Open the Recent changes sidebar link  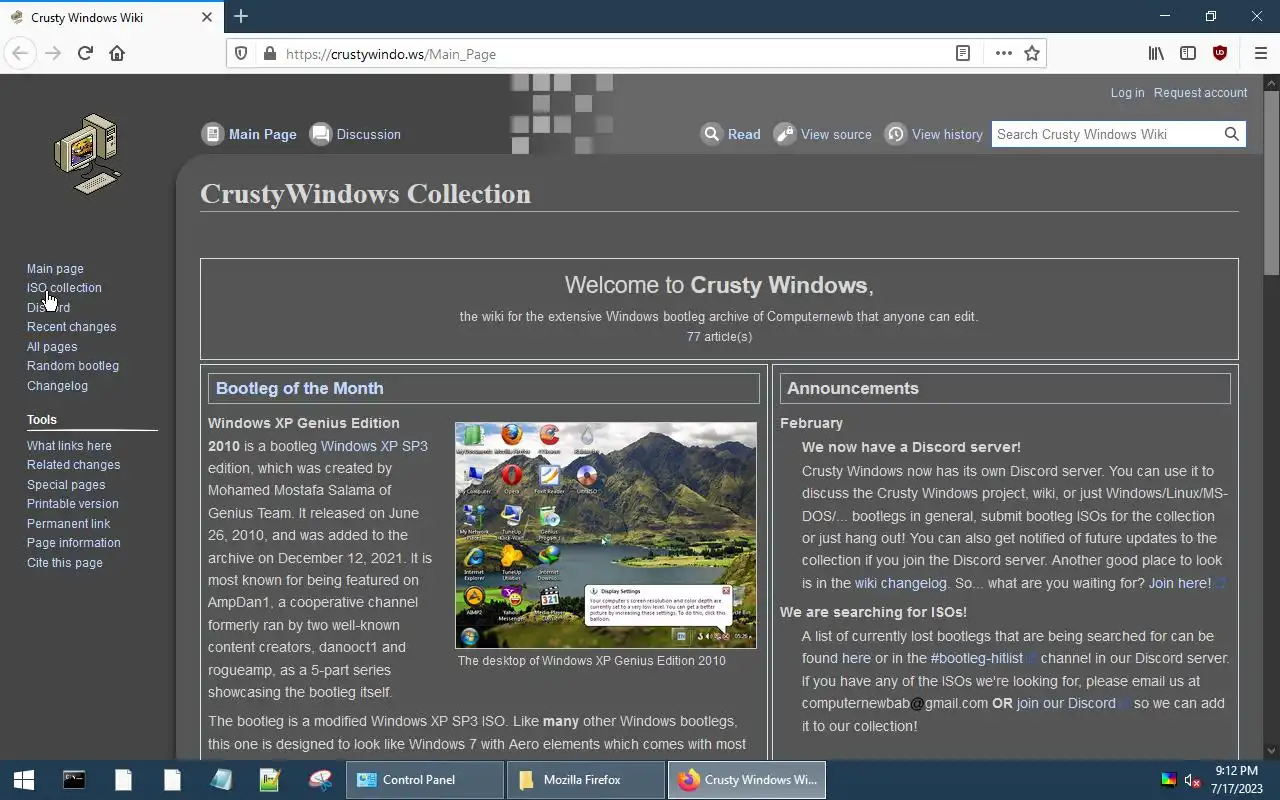71,327
